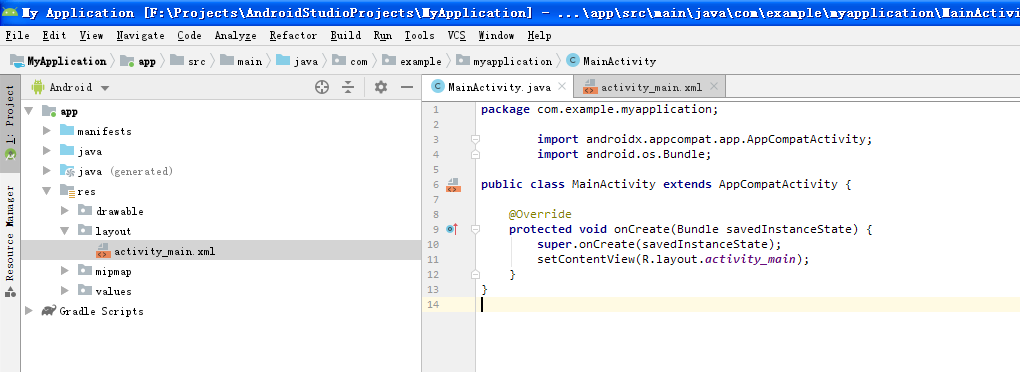Click the override method gutter icon on line 9
This screenshot has height=372, width=1020.
[452, 229]
